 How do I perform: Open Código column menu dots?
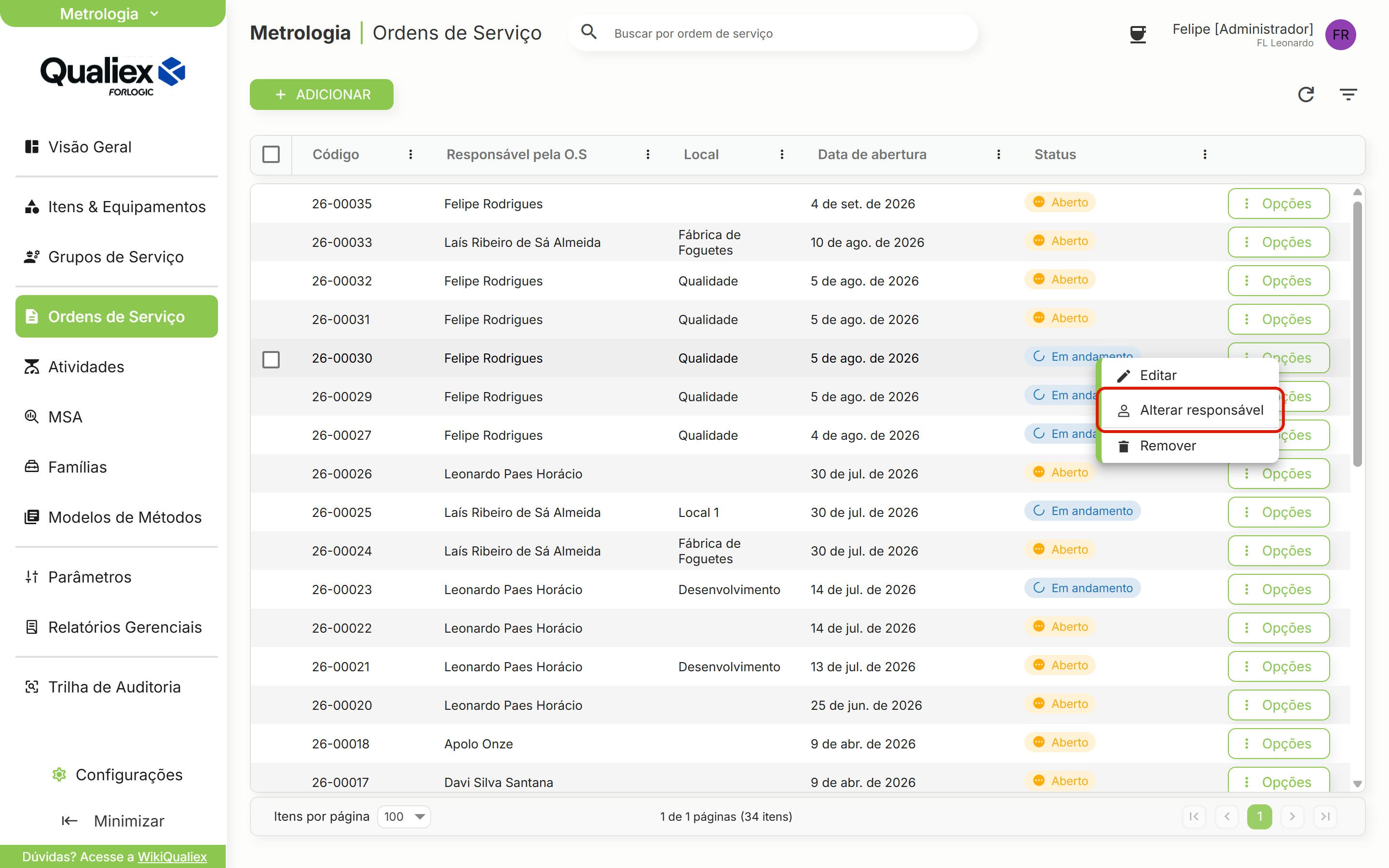click(410, 154)
